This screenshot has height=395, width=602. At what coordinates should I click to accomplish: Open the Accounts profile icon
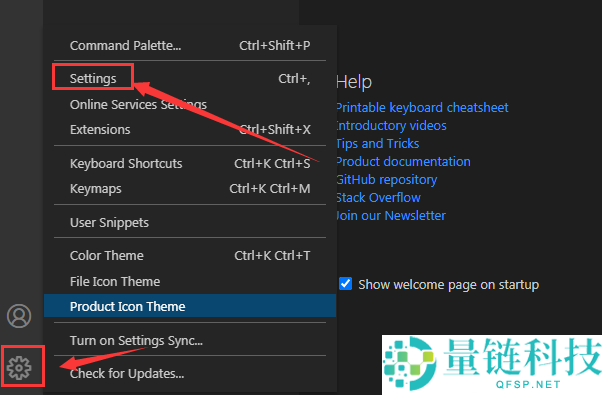point(19,316)
